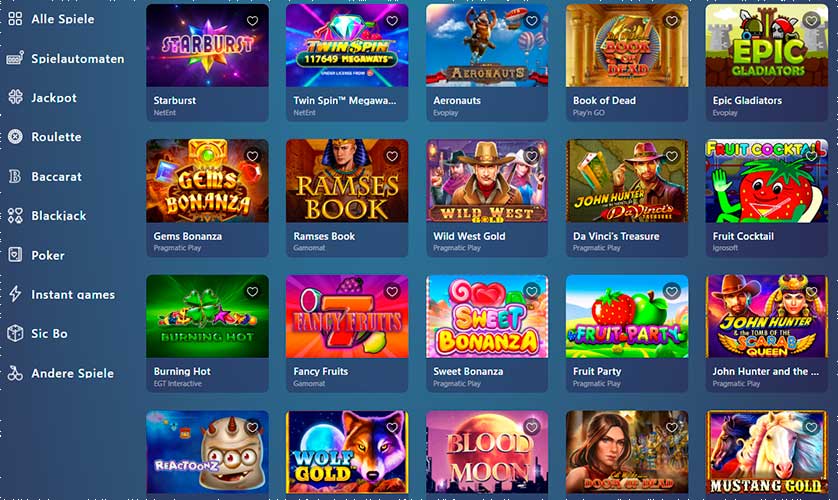Image resolution: width=838 pixels, height=500 pixels.
Task: Toggle the favorite heart on Fruit Party
Action: tap(671, 292)
